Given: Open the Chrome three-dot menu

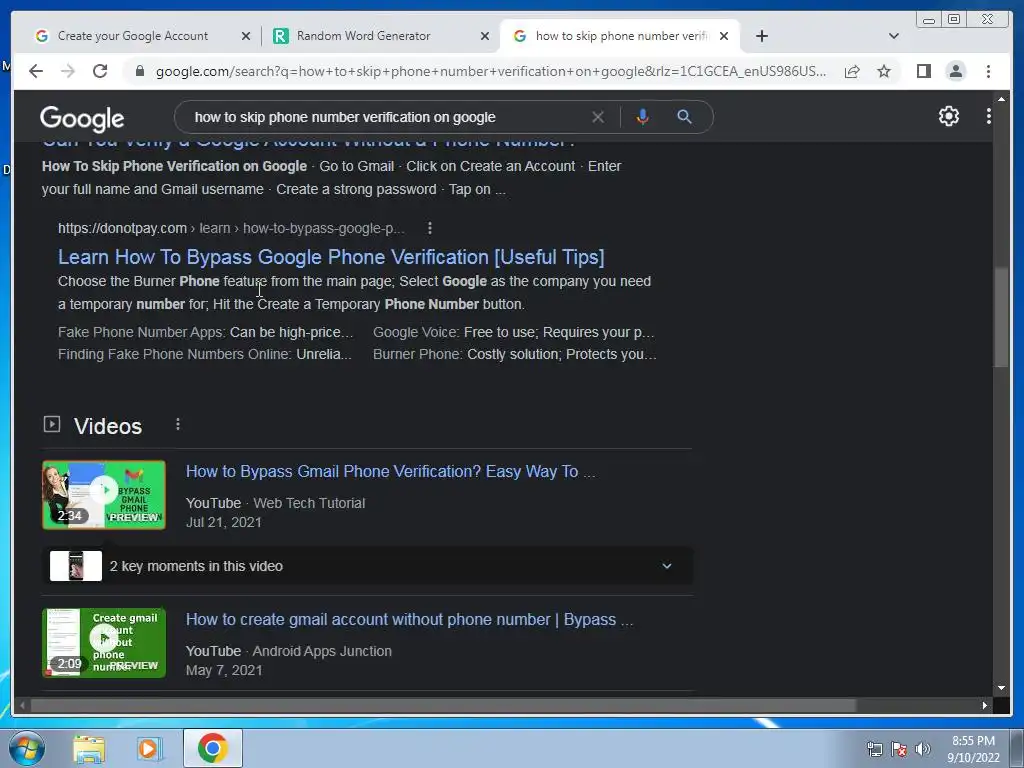Looking at the screenshot, I should (988, 71).
